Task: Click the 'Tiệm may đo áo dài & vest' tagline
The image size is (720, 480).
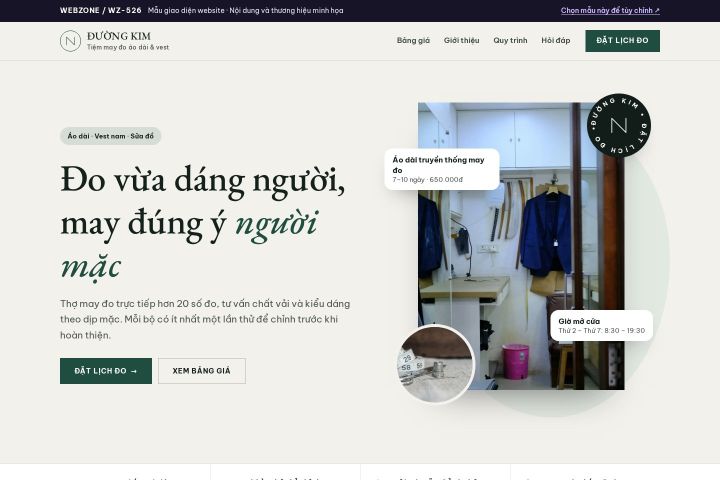Action: pos(128,47)
